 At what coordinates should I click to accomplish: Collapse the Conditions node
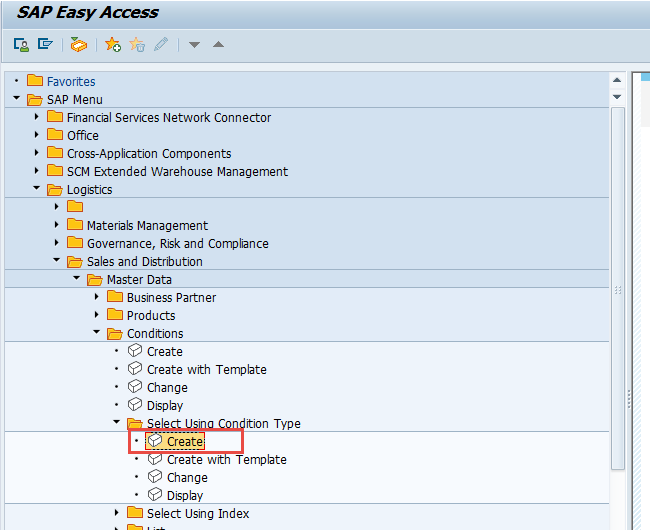coord(97,332)
